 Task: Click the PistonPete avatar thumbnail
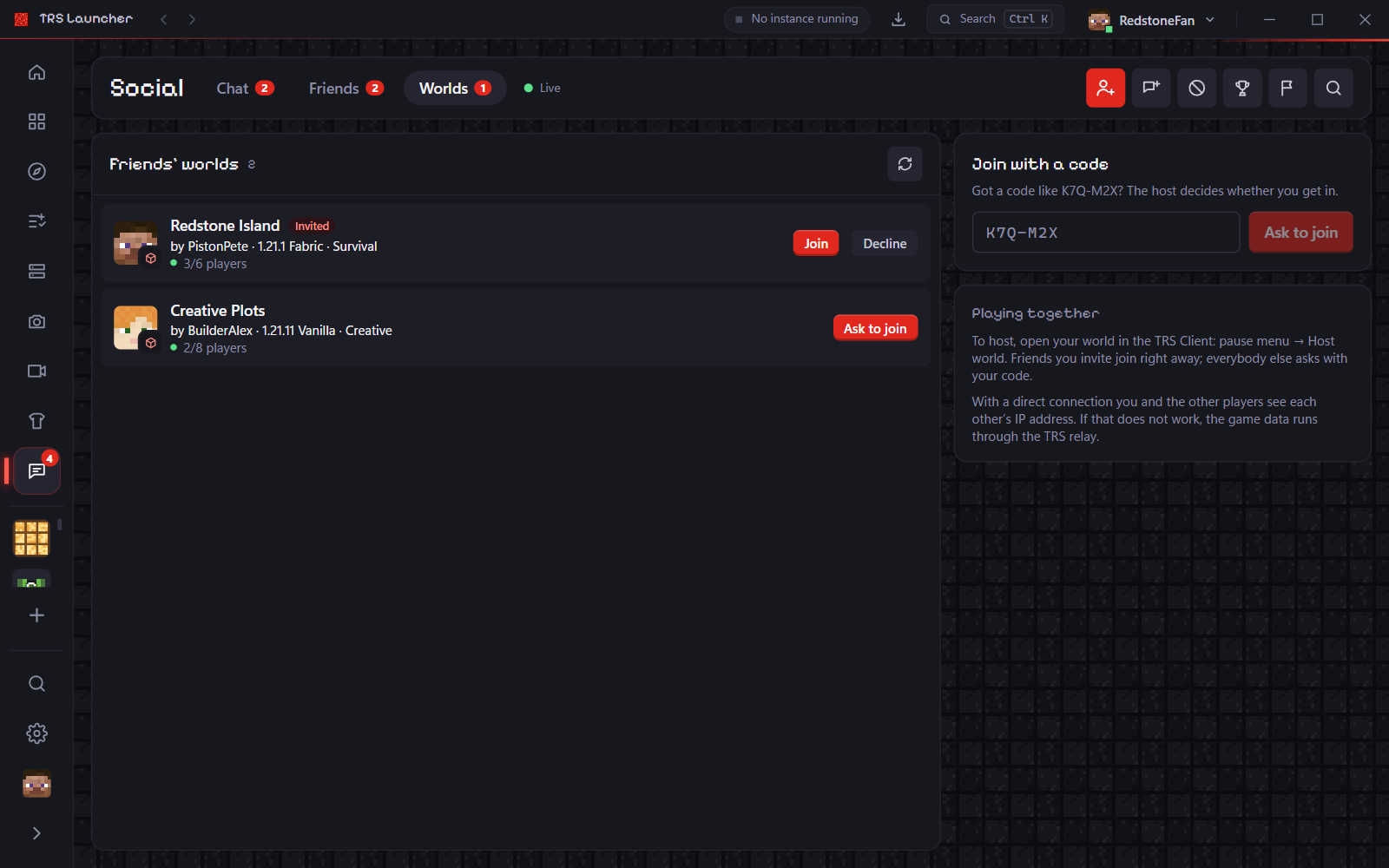[135, 243]
